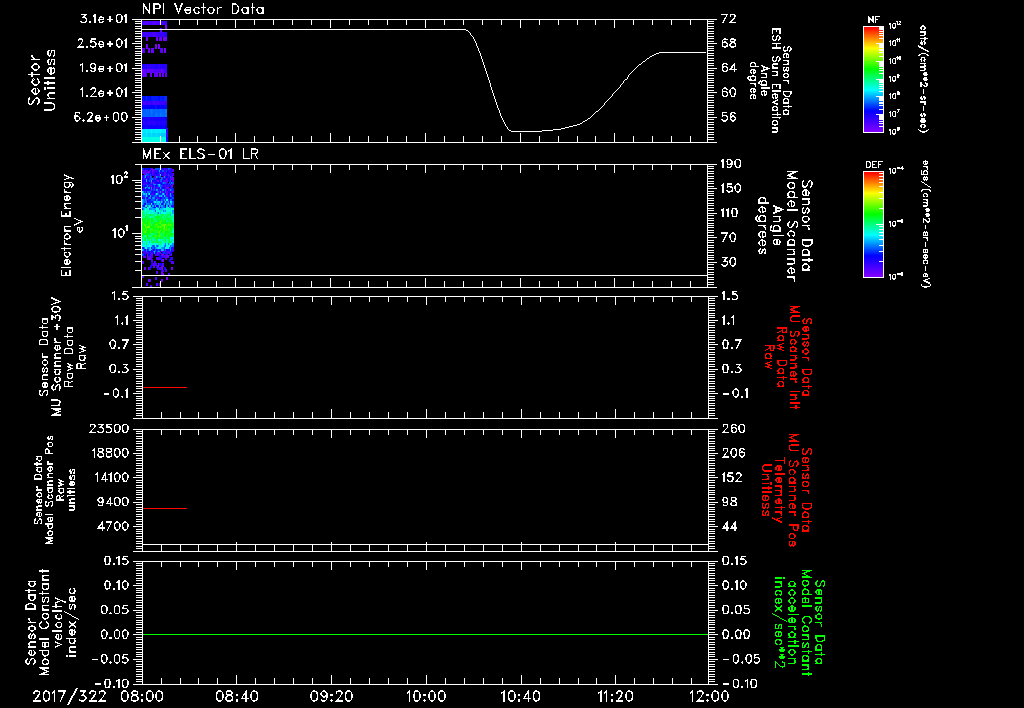
Task: Click the '4700' scanner position tick value
Action: coord(113,526)
